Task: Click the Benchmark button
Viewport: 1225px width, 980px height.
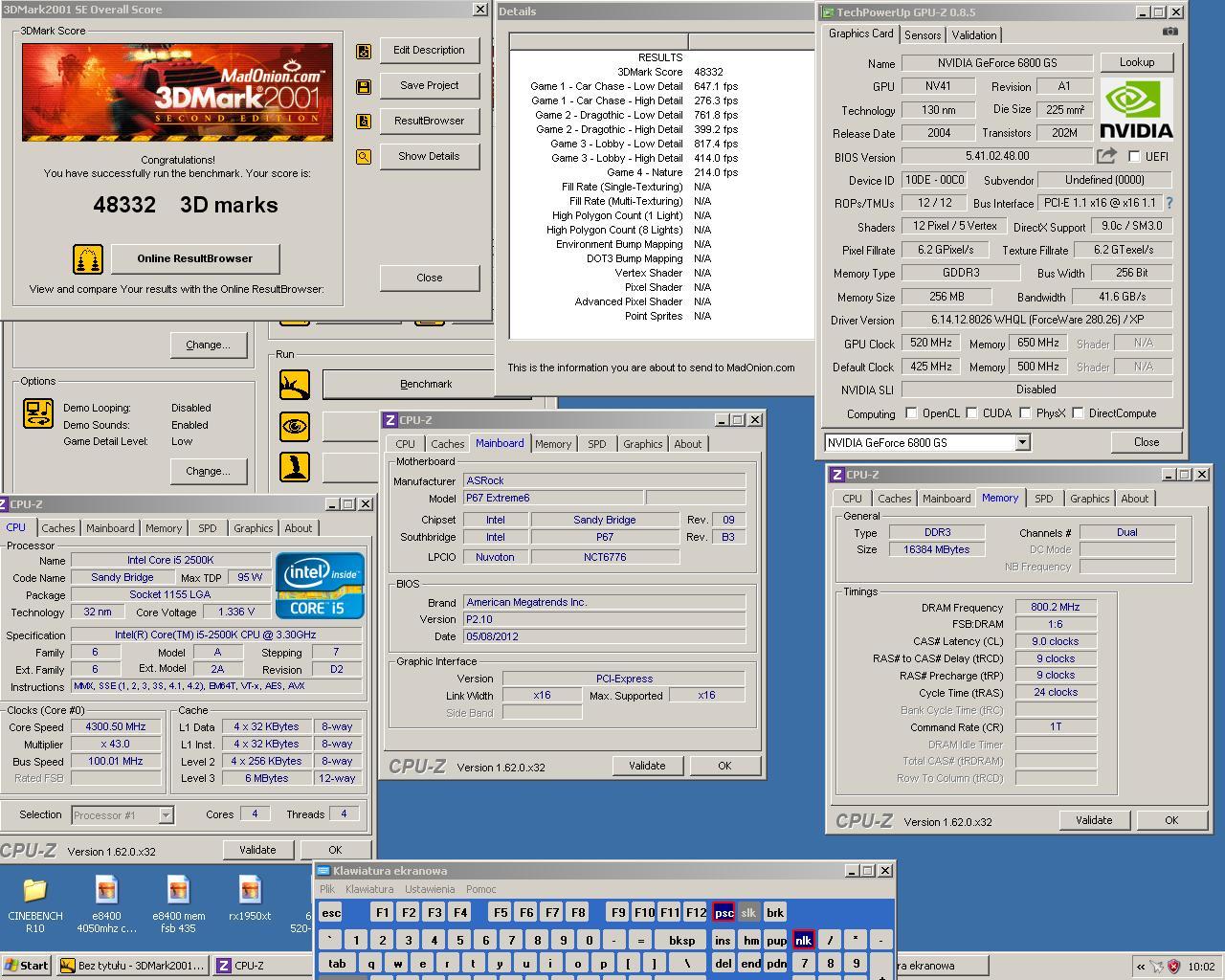Action: pos(425,384)
